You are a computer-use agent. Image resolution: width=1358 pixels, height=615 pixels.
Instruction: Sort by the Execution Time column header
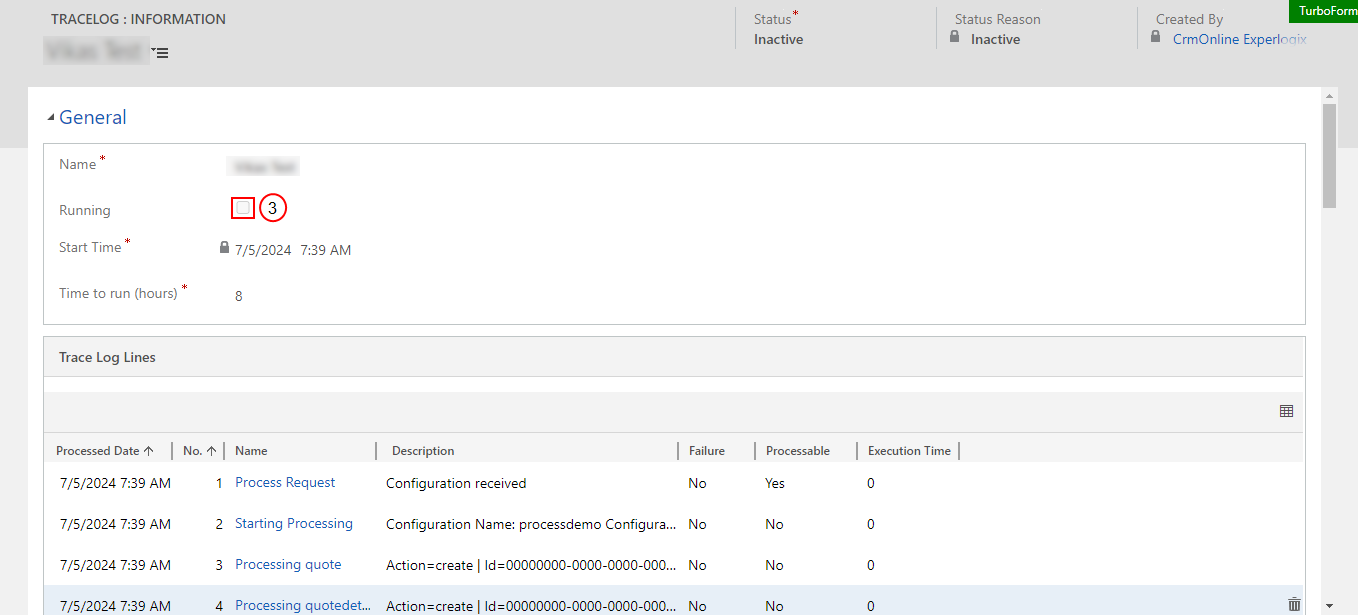pyautogui.click(x=909, y=451)
